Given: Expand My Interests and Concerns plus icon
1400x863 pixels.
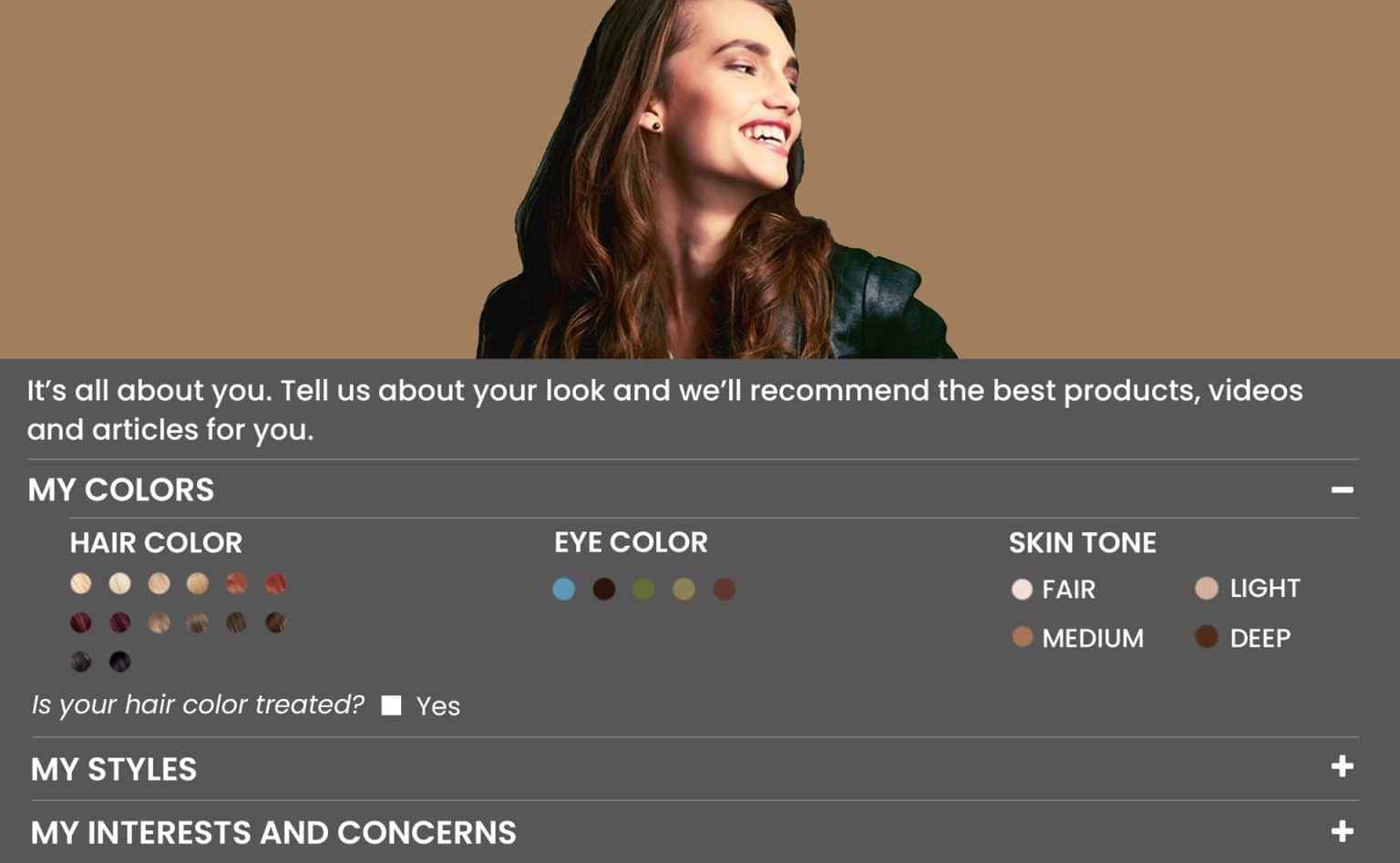Looking at the screenshot, I should coord(1341,831).
